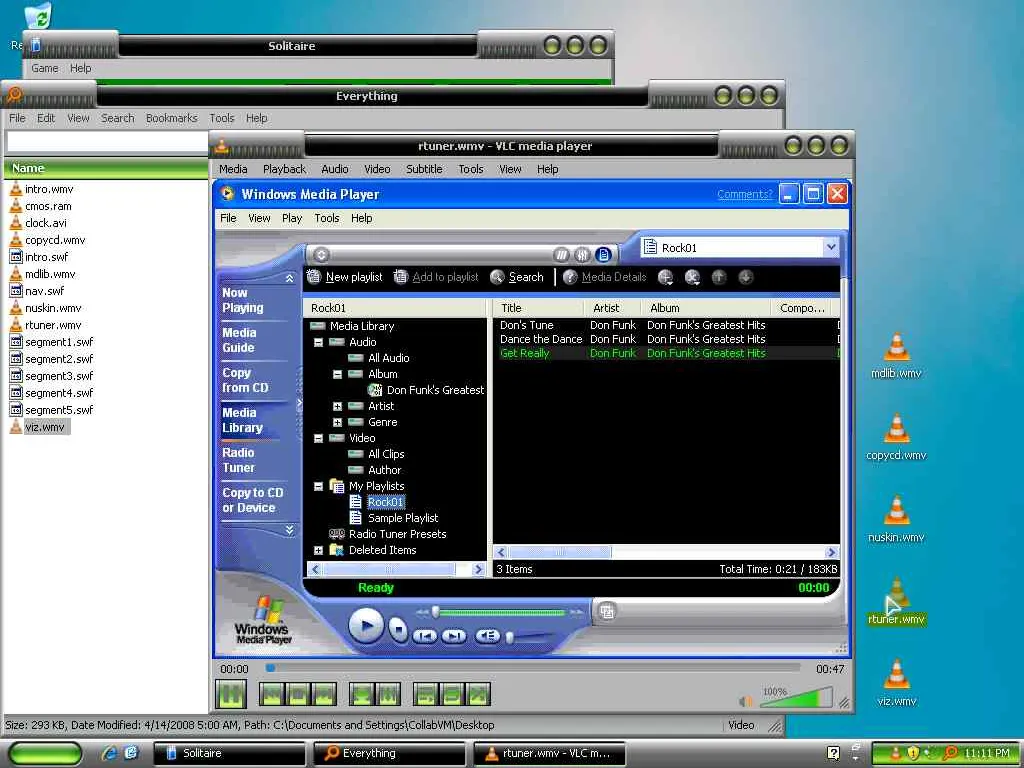Open Bookmarks menu in Everything window
1024x768 pixels.
click(x=172, y=118)
